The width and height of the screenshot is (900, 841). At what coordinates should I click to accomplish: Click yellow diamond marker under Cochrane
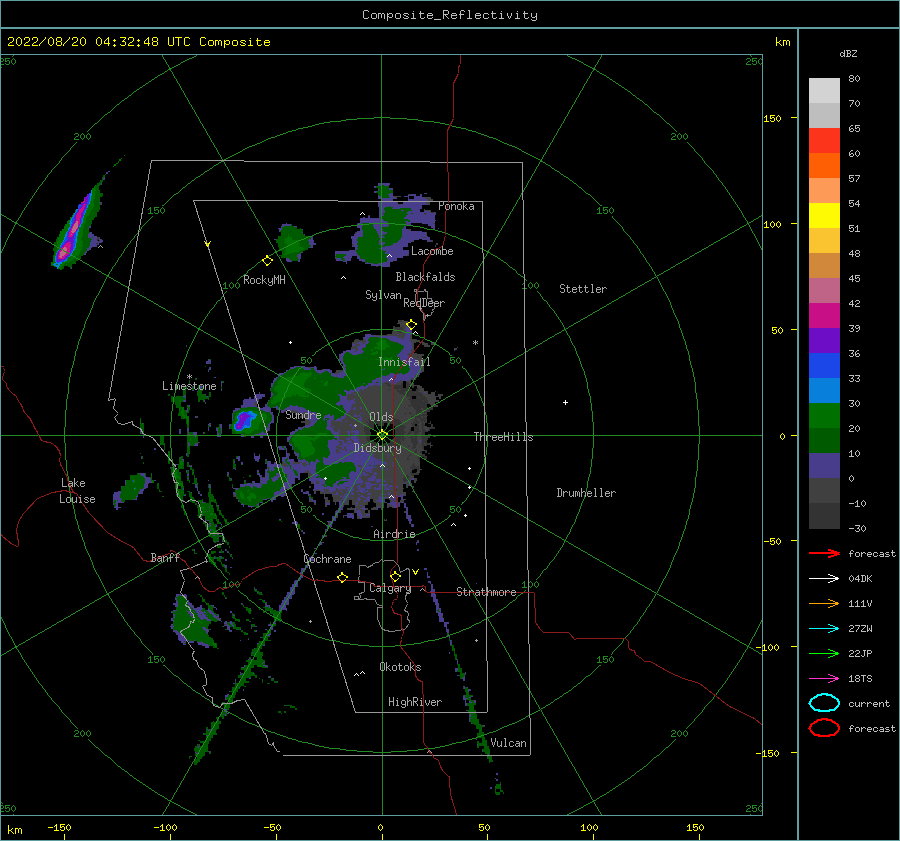click(343, 577)
